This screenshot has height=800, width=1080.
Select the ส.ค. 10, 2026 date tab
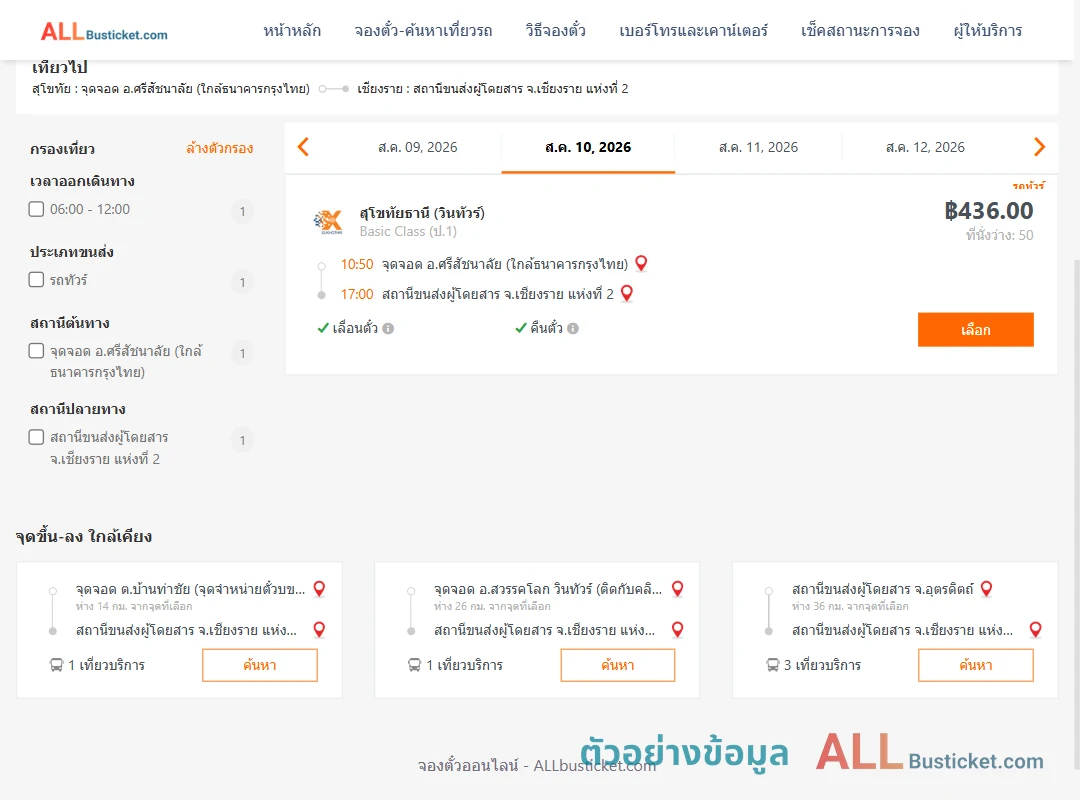pos(588,147)
